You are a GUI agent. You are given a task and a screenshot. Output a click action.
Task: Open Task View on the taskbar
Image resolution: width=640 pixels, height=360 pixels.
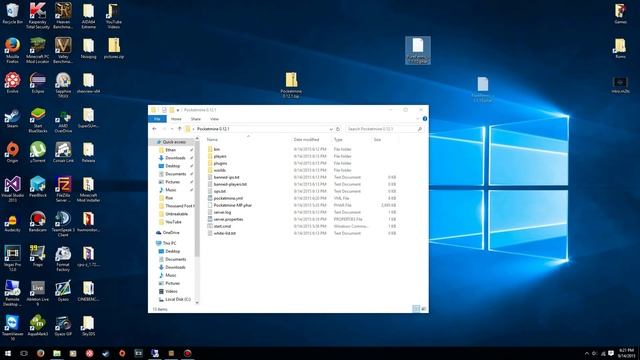click(x=24, y=353)
